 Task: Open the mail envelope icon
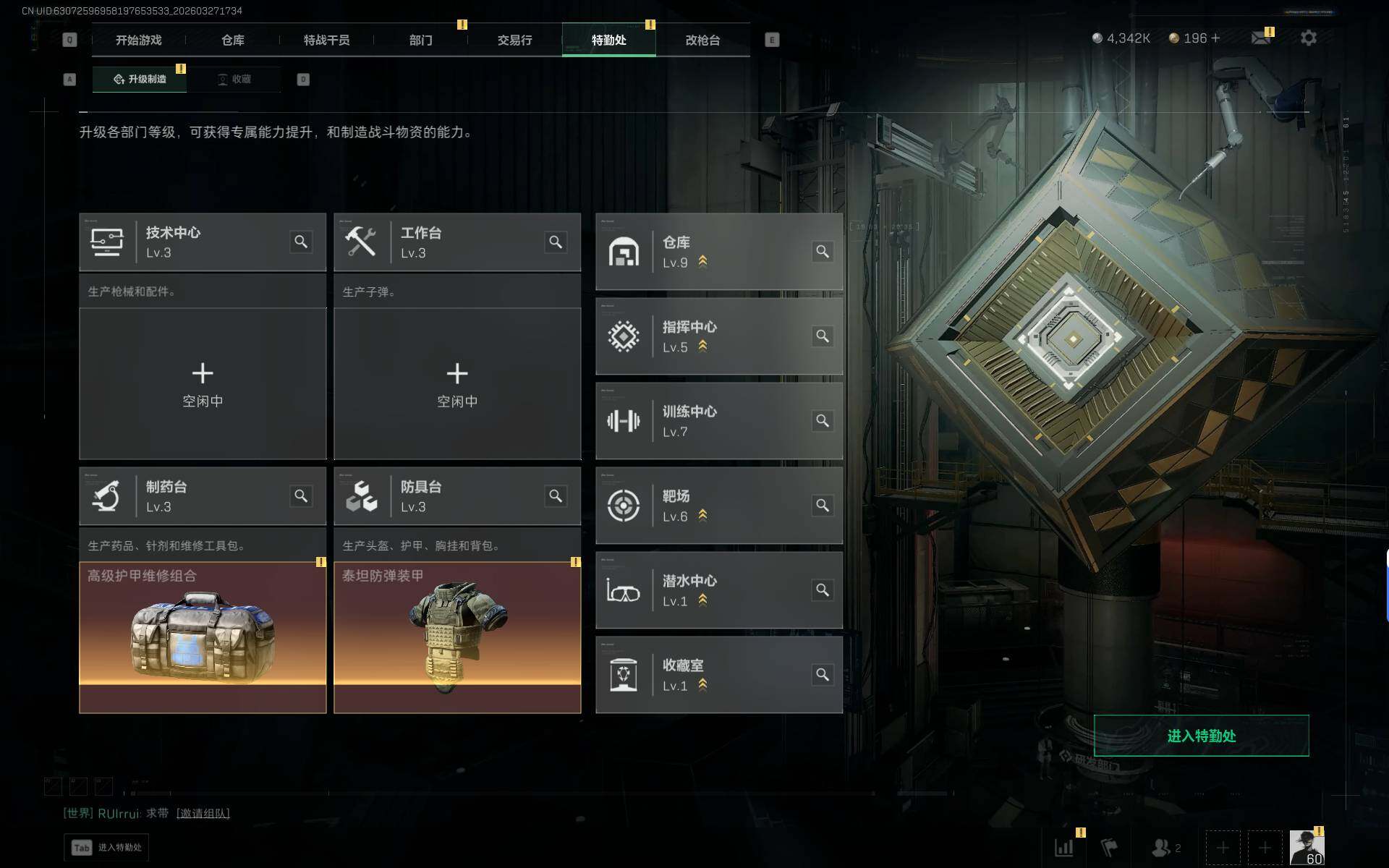1261,38
